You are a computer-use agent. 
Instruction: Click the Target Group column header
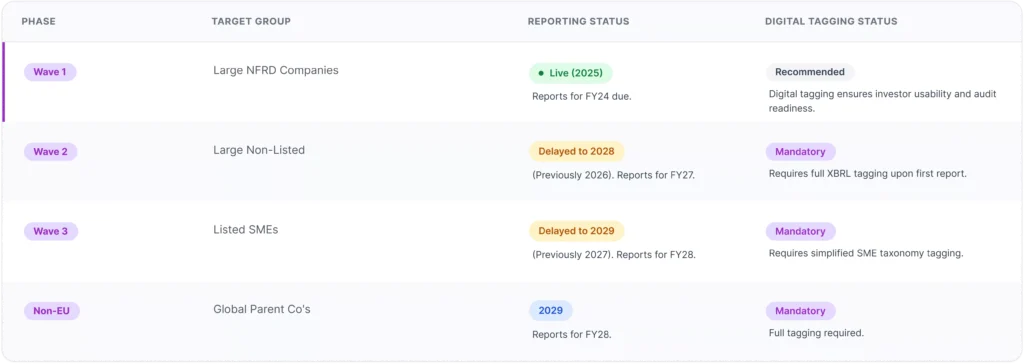pyautogui.click(x=251, y=22)
